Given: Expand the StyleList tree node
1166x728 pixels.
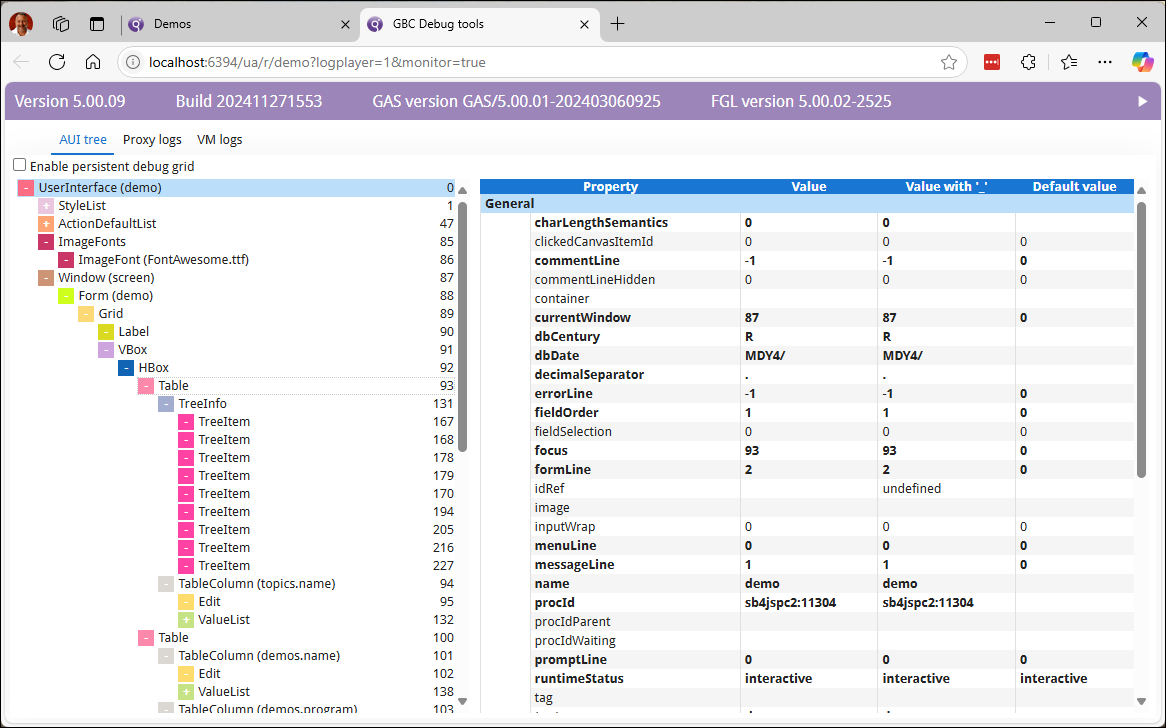Looking at the screenshot, I should coord(46,206).
